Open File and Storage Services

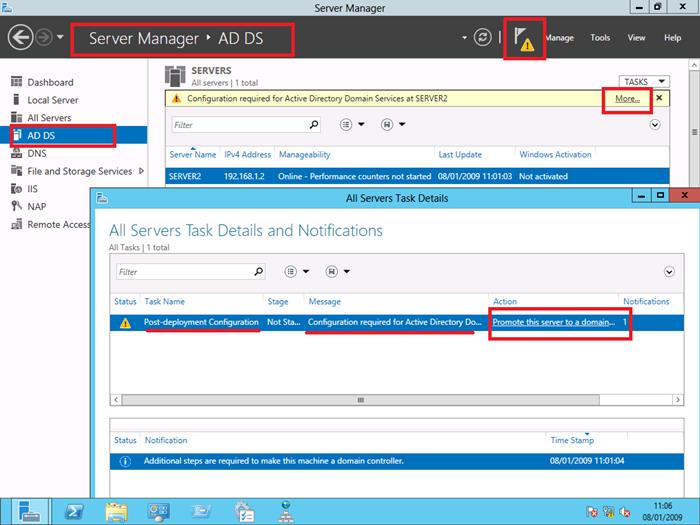pos(79,171)
